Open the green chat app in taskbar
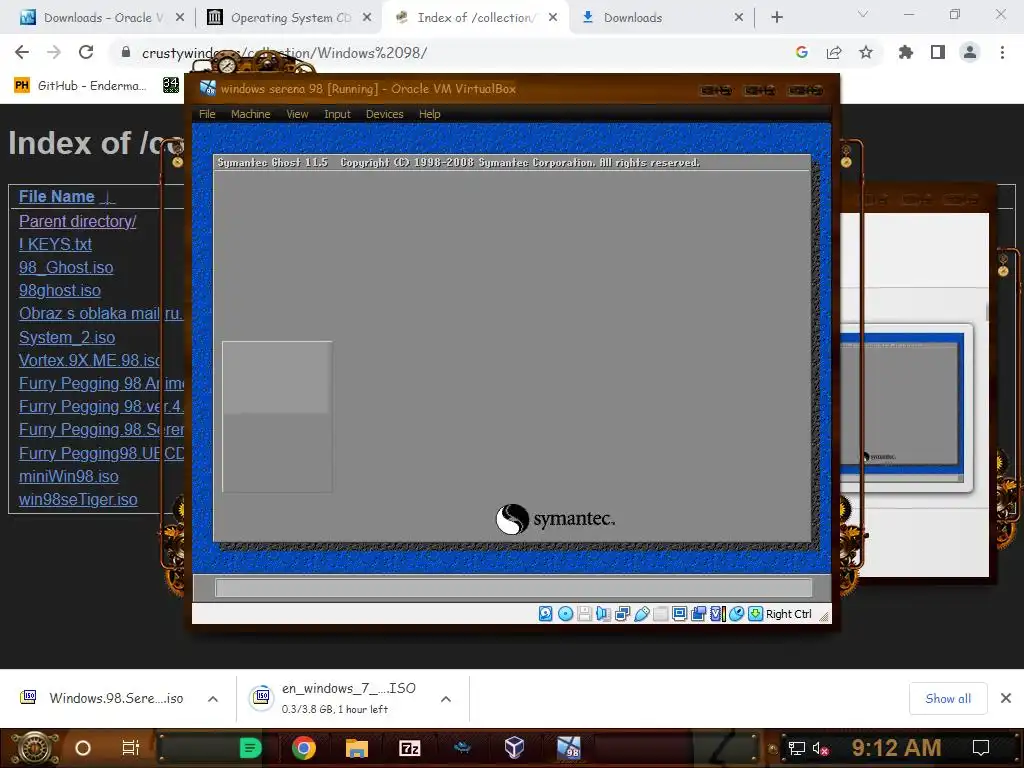1024x768 pixels. [250, 748]
